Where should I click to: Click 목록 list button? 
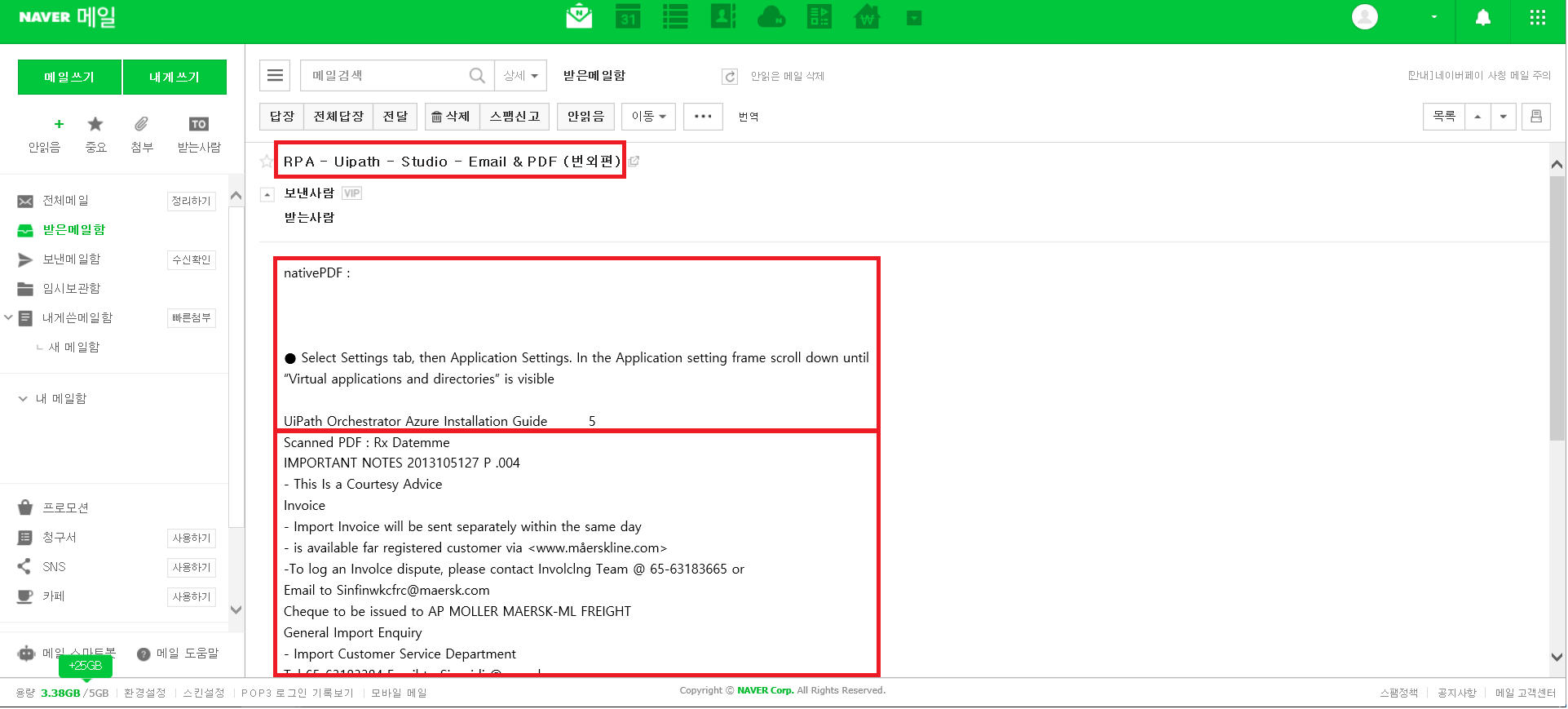point(1444,117)
